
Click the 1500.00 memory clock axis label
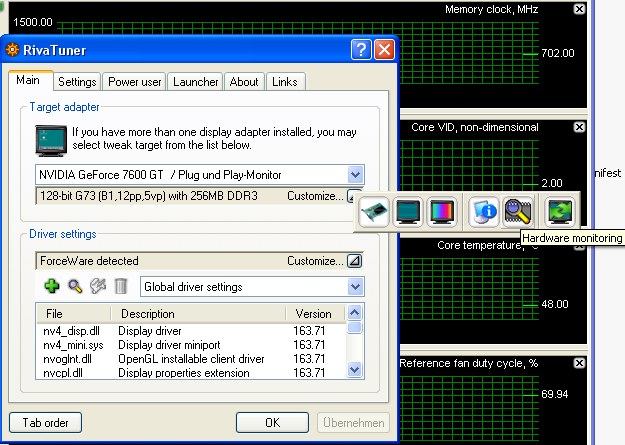[x=33, y=22]
